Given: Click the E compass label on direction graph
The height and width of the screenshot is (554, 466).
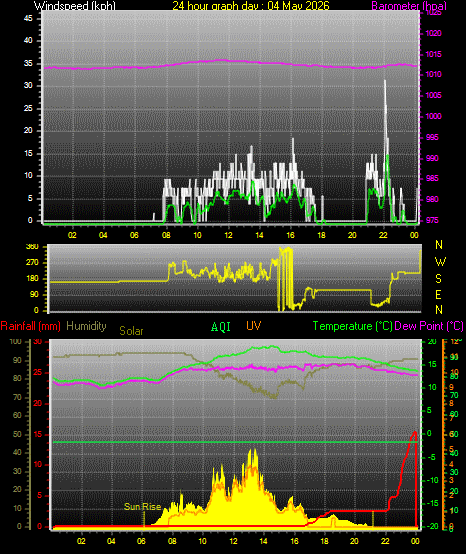Looking at the screenshot, I should (x=438, y=294).
